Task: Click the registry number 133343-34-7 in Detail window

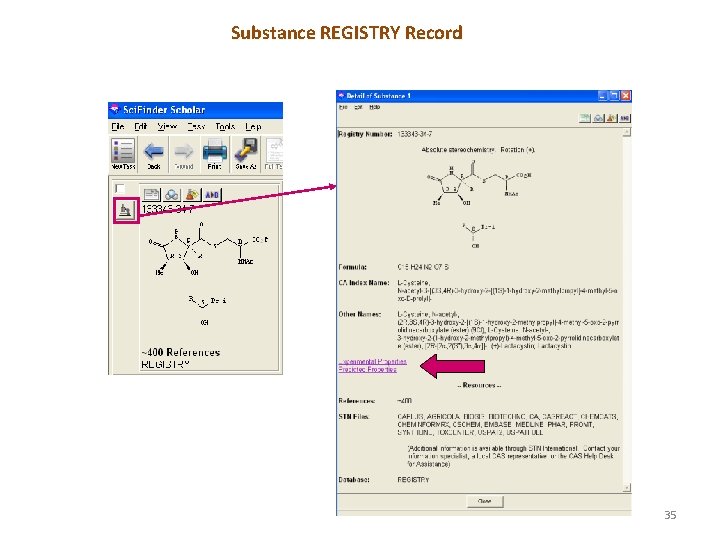Action: pos(414,134)
